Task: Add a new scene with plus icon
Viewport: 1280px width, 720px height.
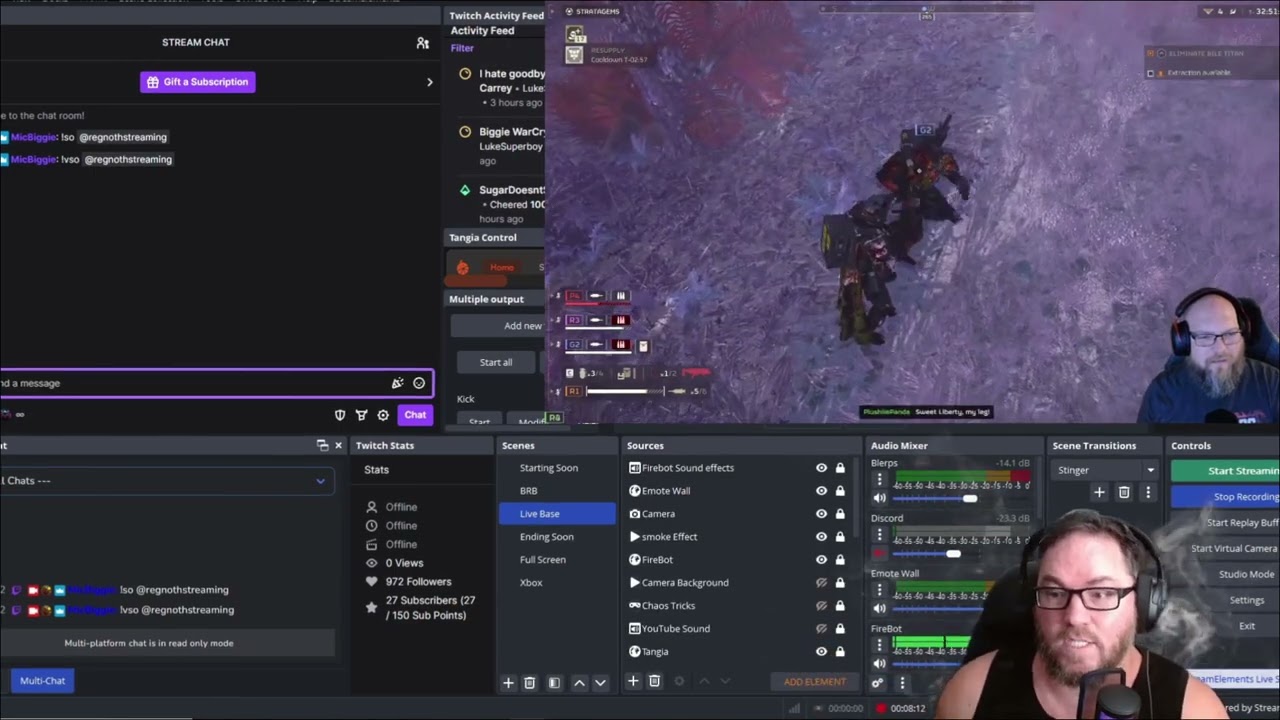Action: pos(508,683)
